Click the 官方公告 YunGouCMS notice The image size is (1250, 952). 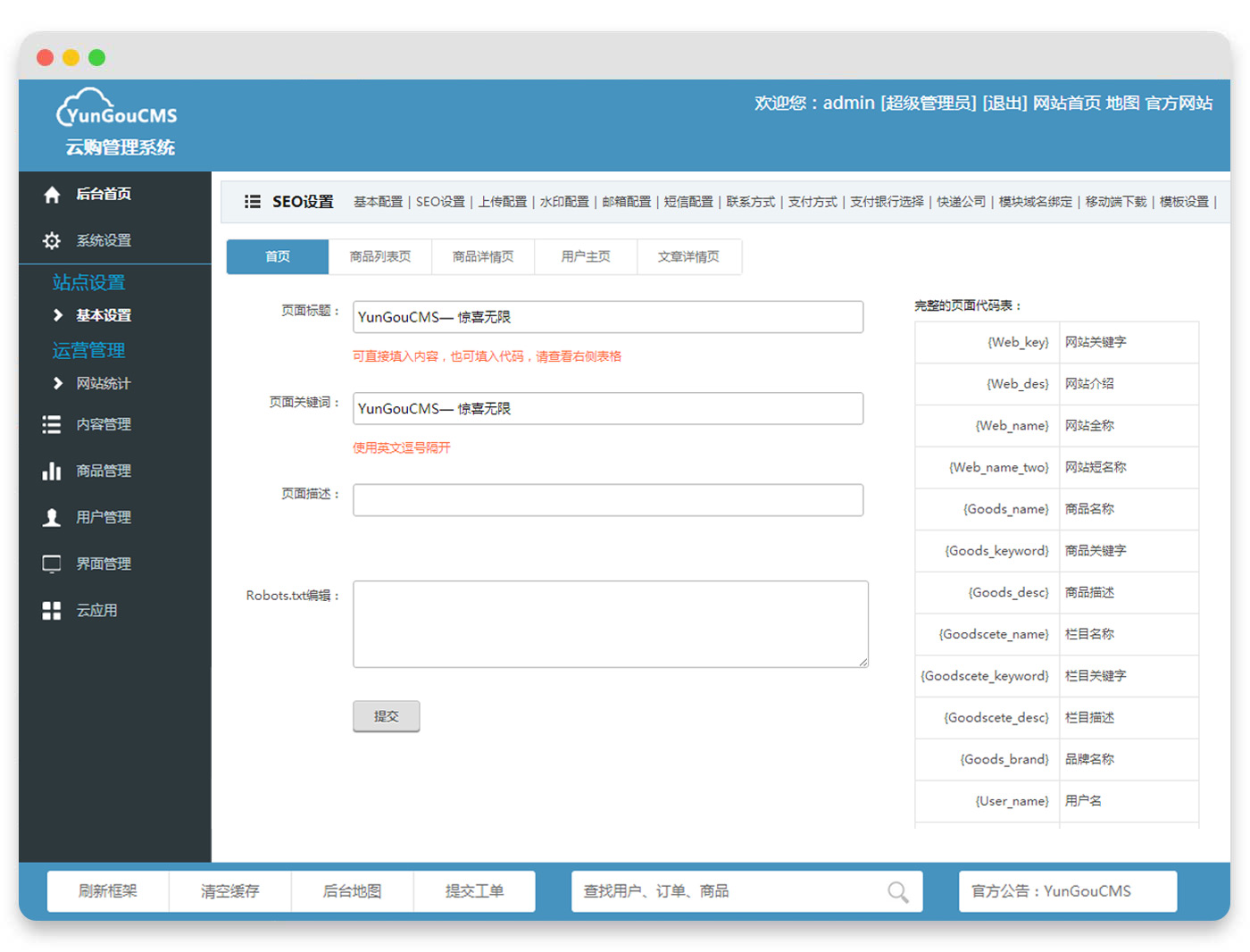1068,891
